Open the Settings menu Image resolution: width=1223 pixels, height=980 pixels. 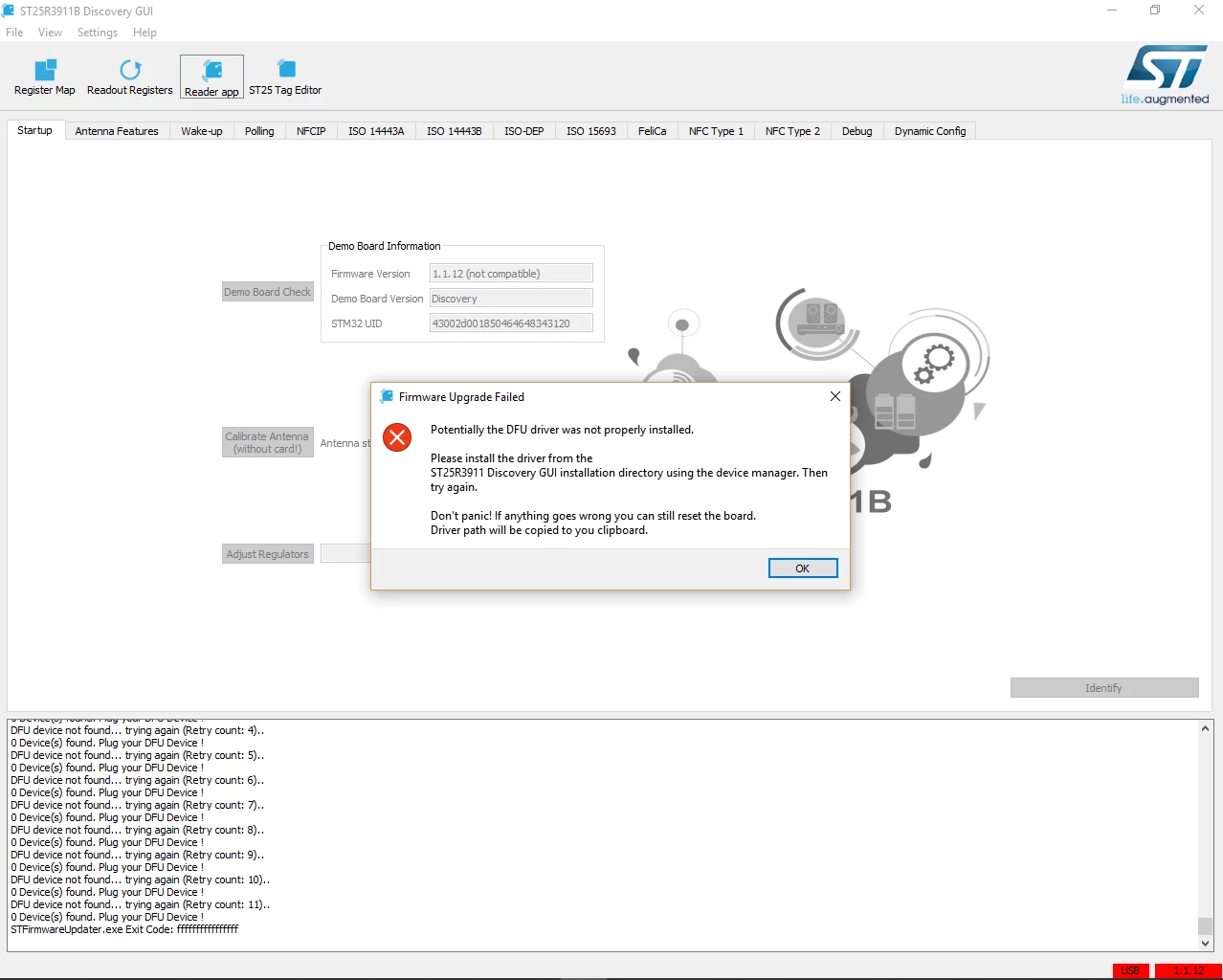(98, 33)
